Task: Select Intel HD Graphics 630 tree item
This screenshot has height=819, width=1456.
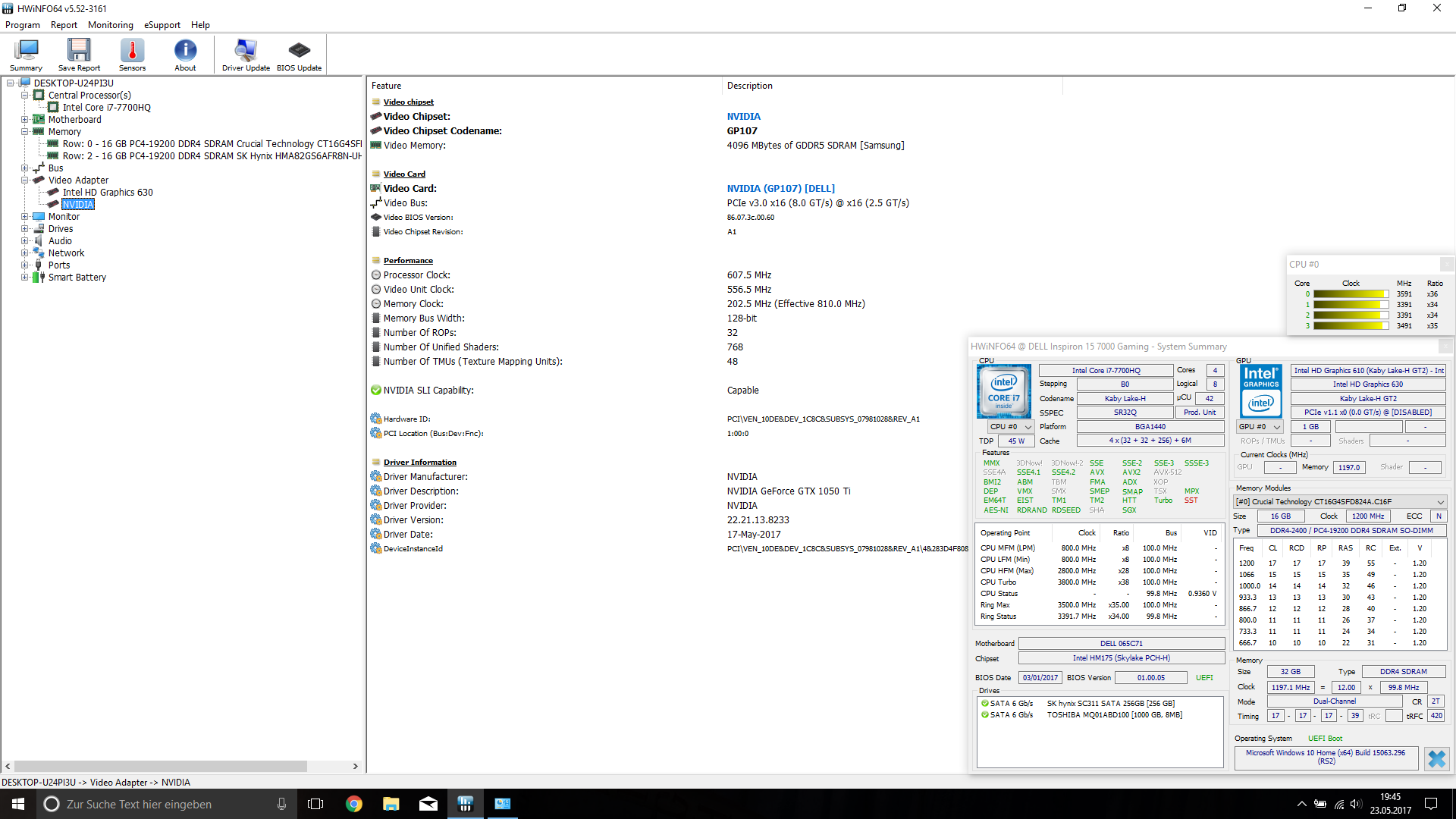Action: coord(108,193)
